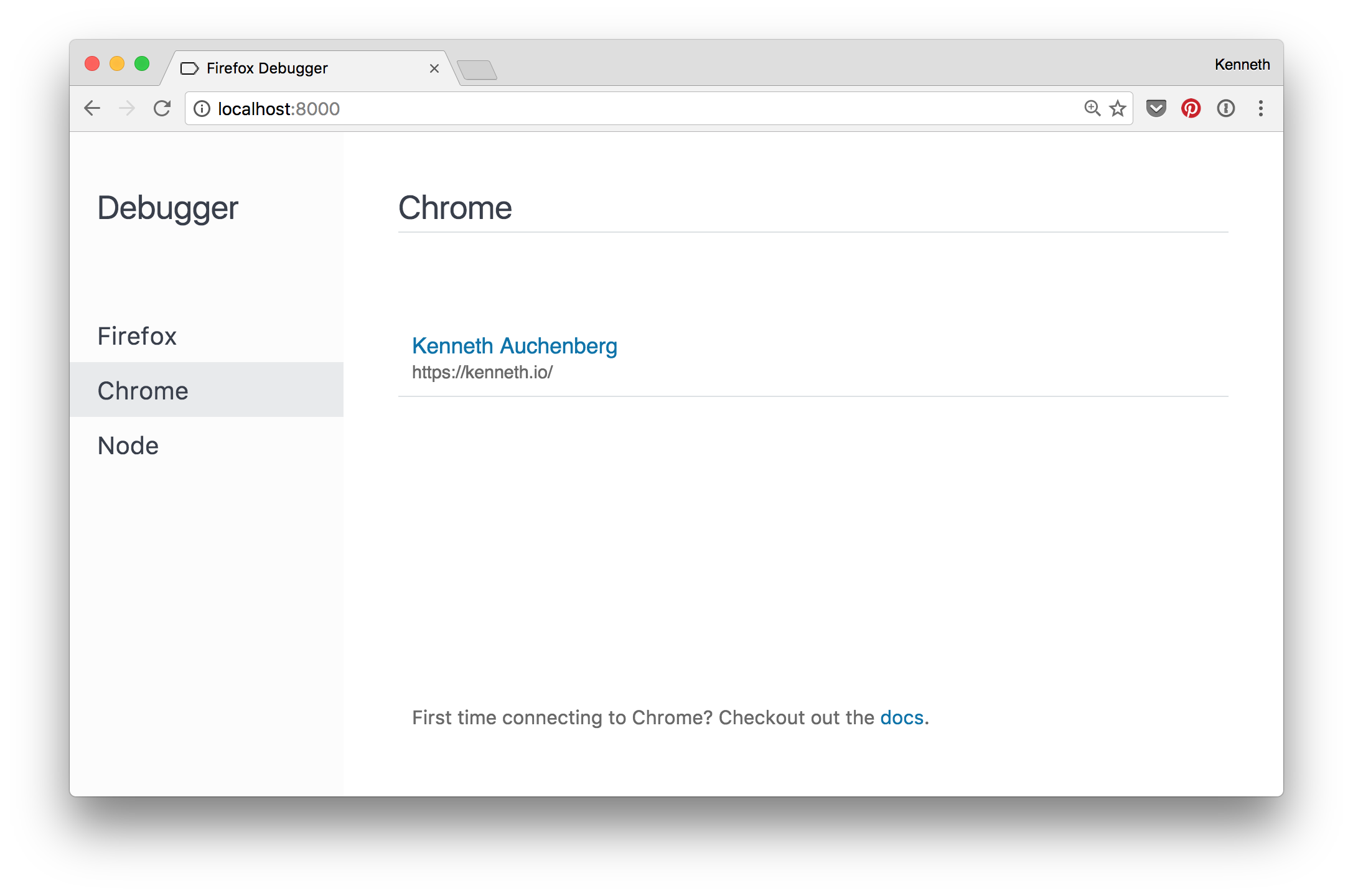Bookmark page with star icon
Screen dimensions: 1353x896
1118,108
